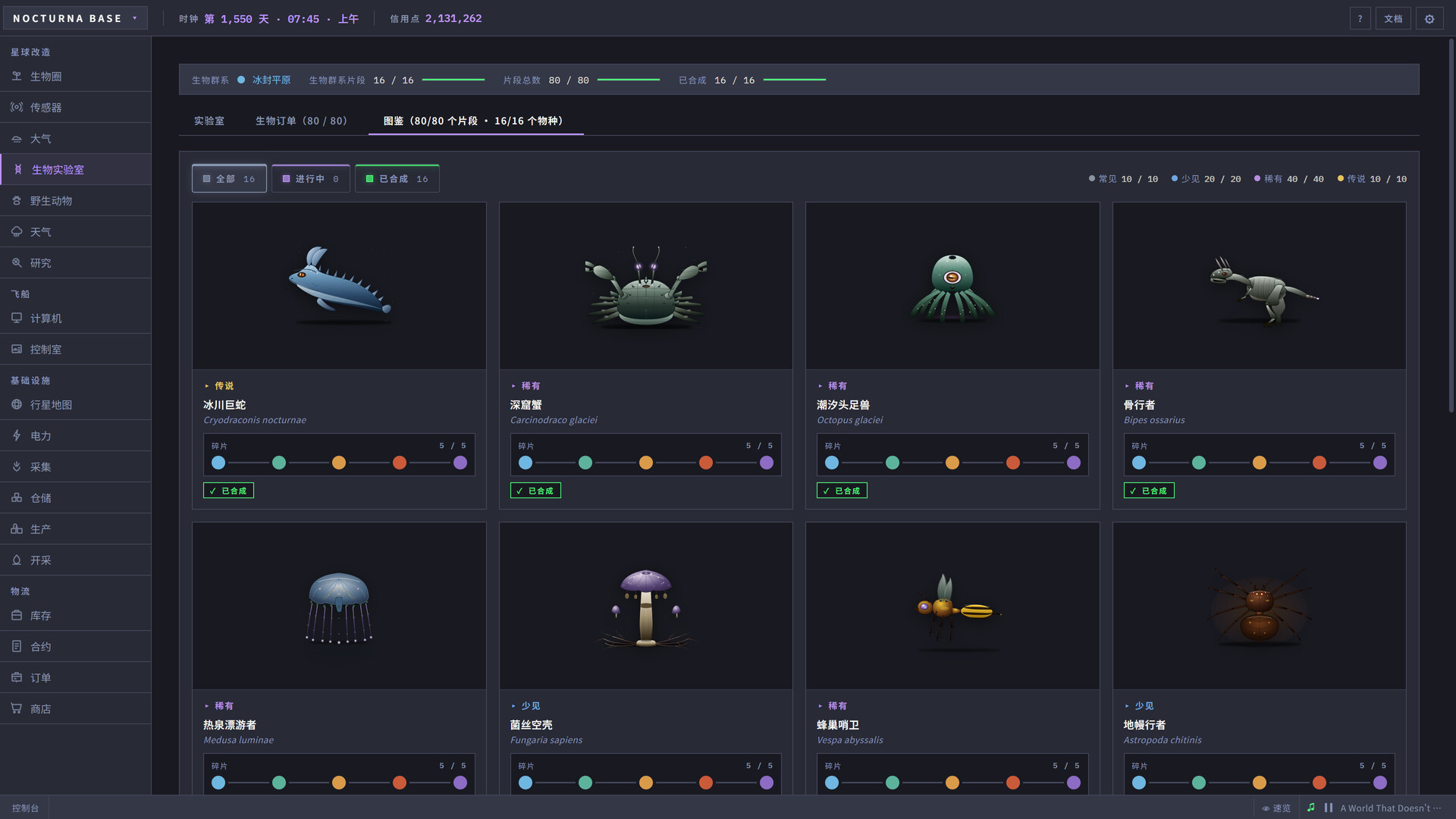1456x819 pixels.
Task: Click 已合成 badge on the 冰川巨蛇 card
Action: (x=228, y=491)
